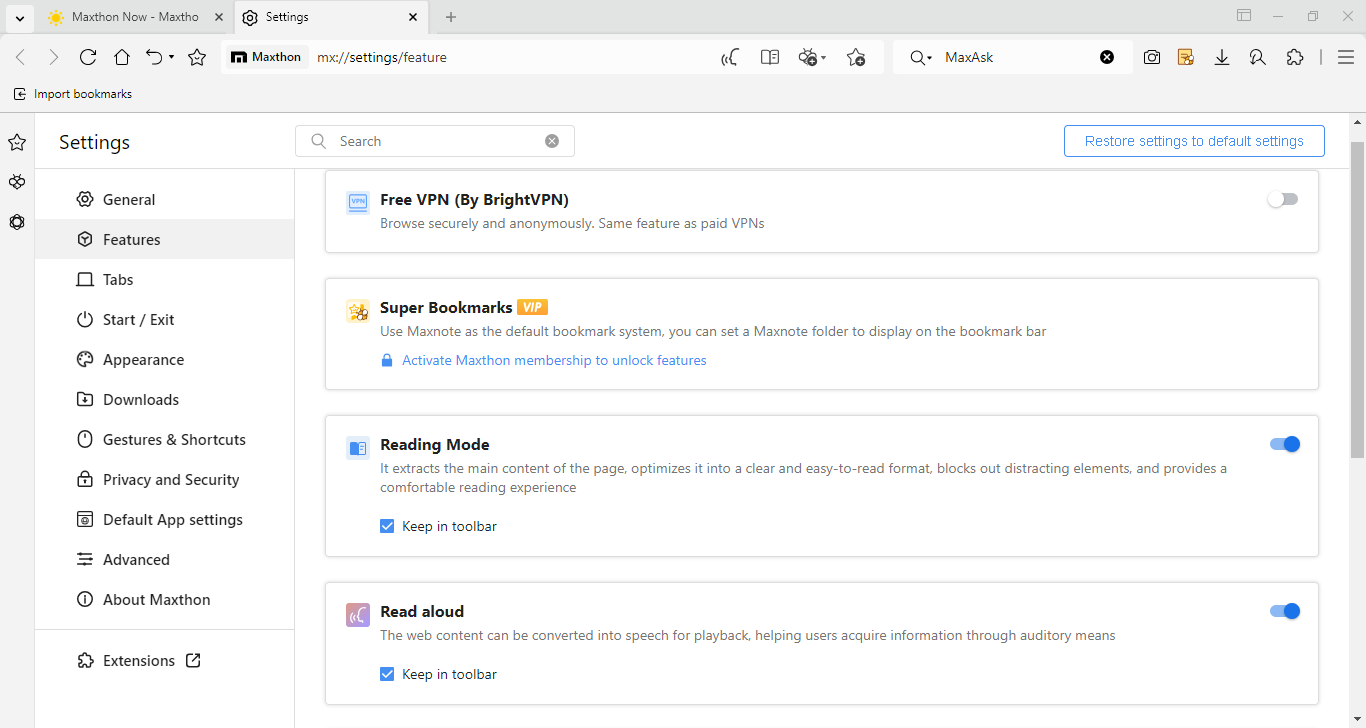Open Default App settings
The width and height of the screenshot is (1366, 728).
tap(165, 519)
